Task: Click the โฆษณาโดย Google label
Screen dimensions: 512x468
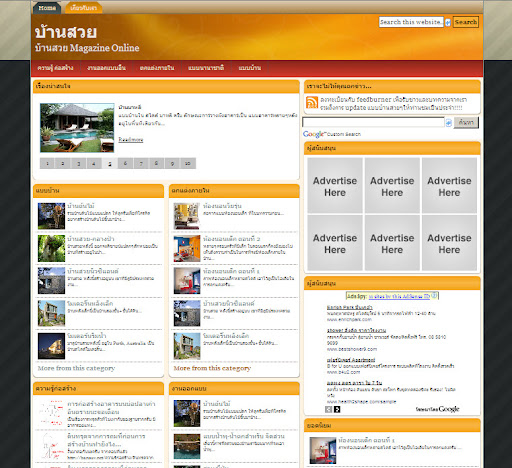Action: [438, 409]
